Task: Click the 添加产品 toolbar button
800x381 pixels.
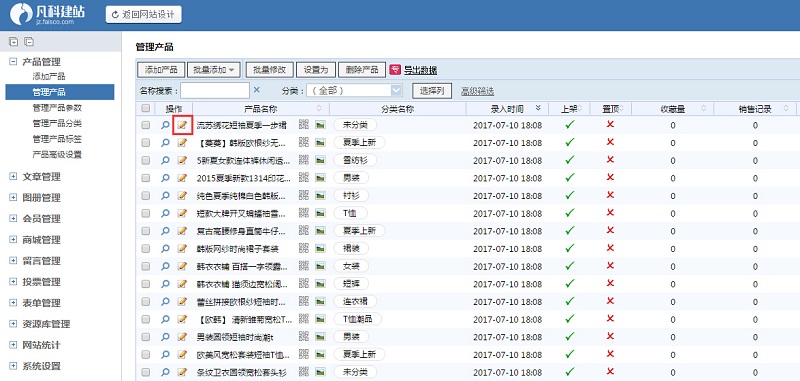Action: click(161, 70)
